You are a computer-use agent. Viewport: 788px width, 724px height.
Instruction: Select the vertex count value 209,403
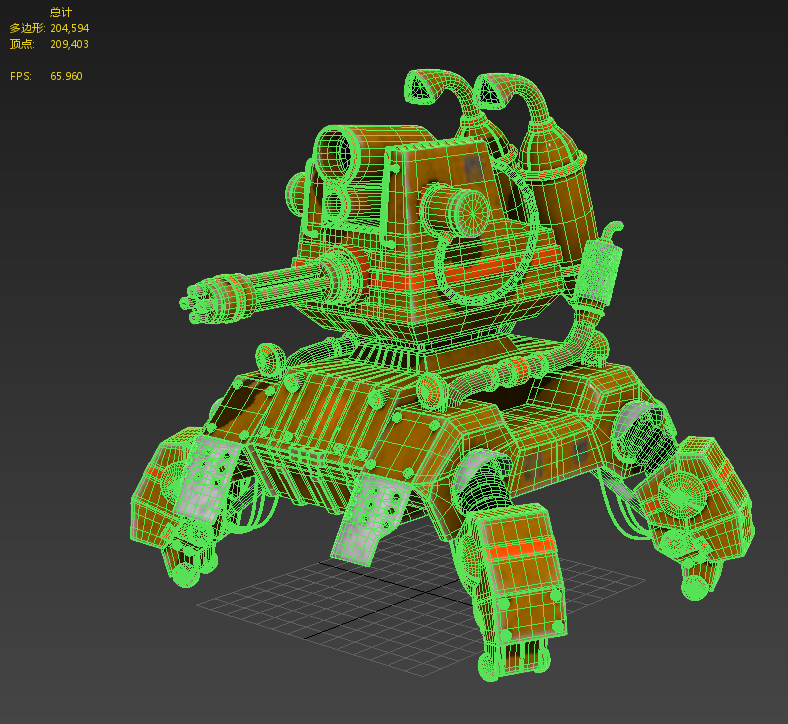pyautogui.click(x=69, y=44)
